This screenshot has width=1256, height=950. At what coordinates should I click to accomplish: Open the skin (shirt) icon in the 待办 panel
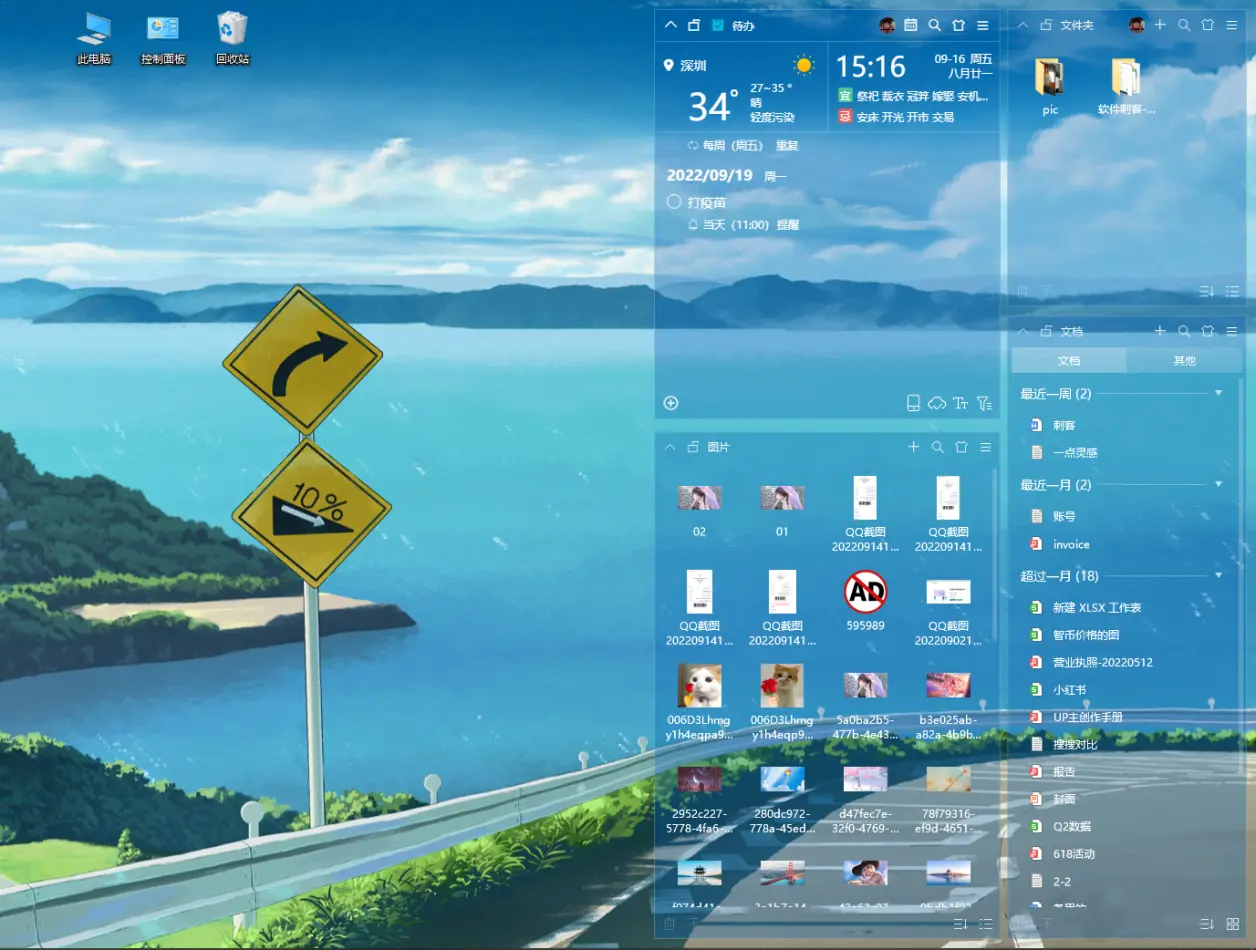coord(958,25)
